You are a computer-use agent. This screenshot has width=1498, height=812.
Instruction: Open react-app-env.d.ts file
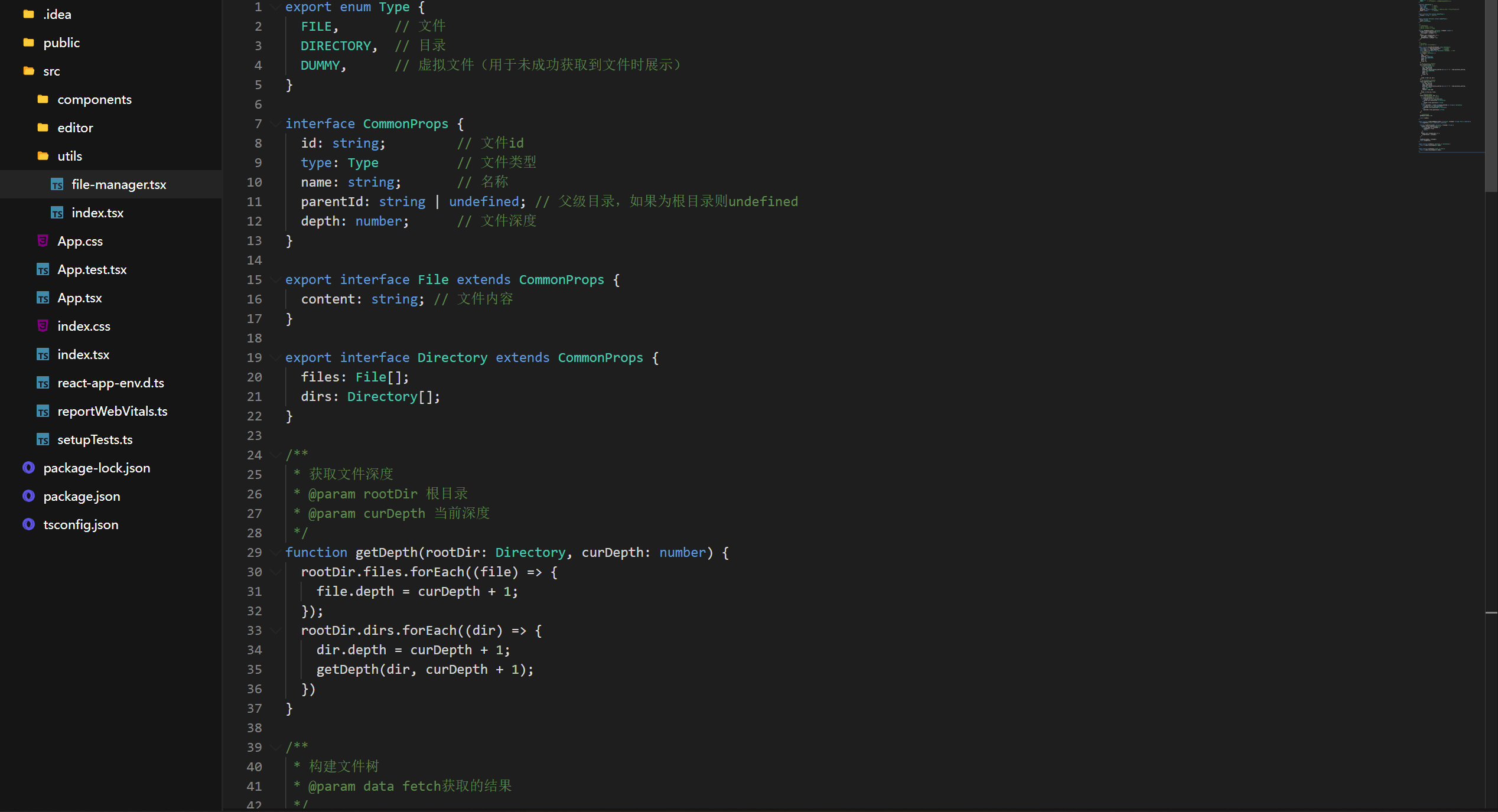tap(110, 383)
